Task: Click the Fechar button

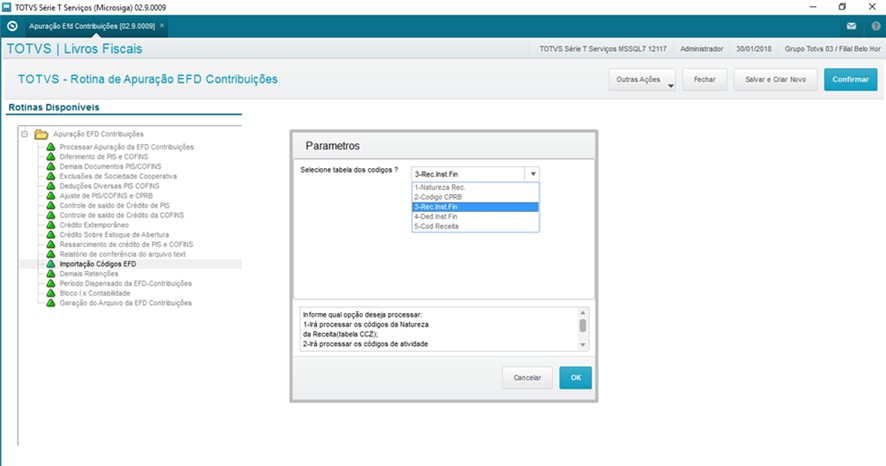Action: [705, 80]
